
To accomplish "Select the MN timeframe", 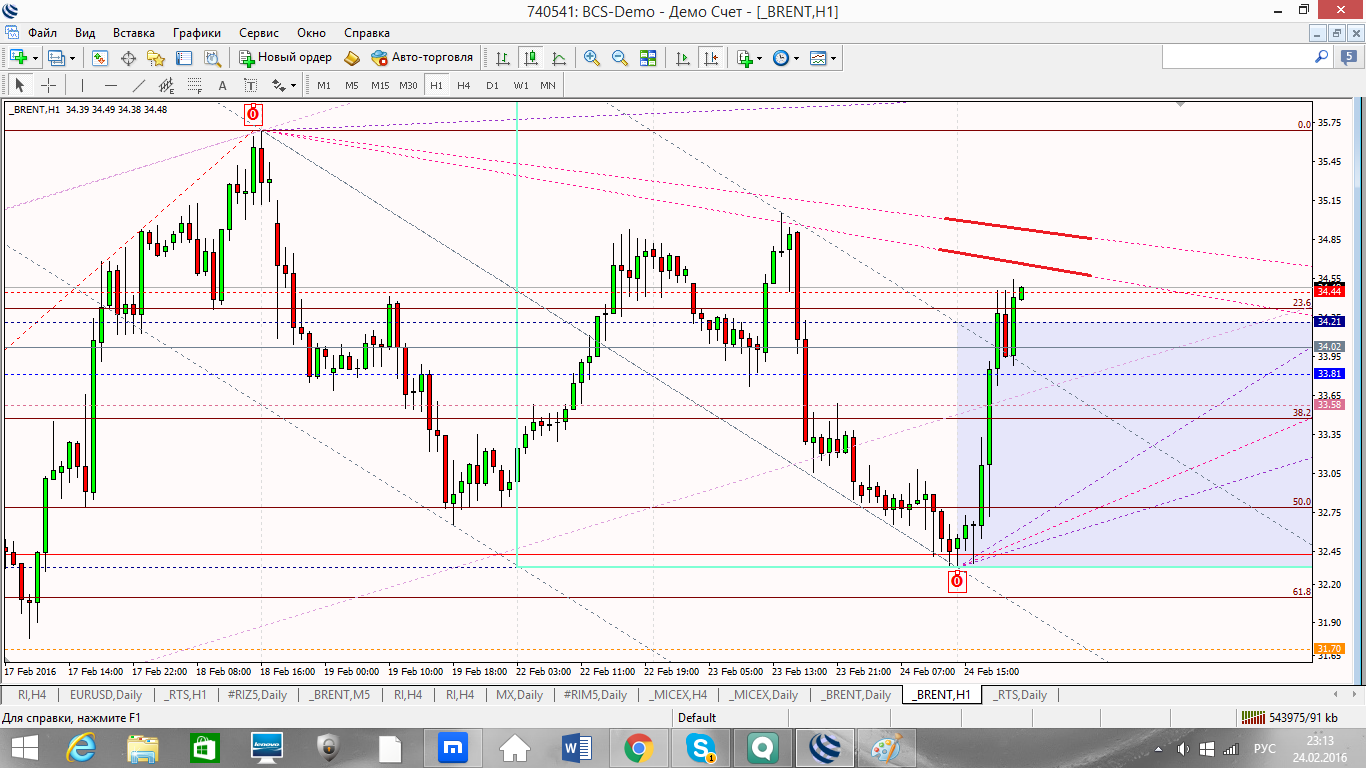I will [x=548, y=85].
